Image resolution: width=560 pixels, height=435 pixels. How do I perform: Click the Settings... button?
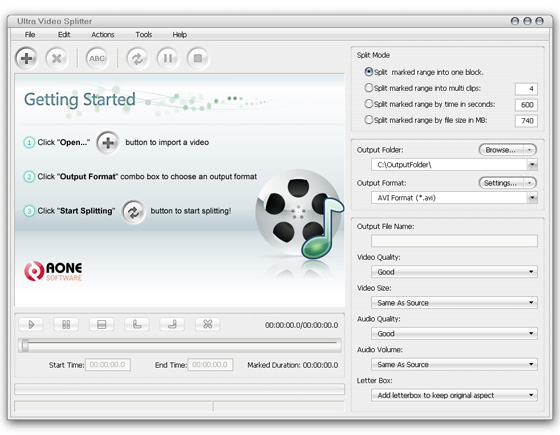pyautogui.click(x=508, y=183)
